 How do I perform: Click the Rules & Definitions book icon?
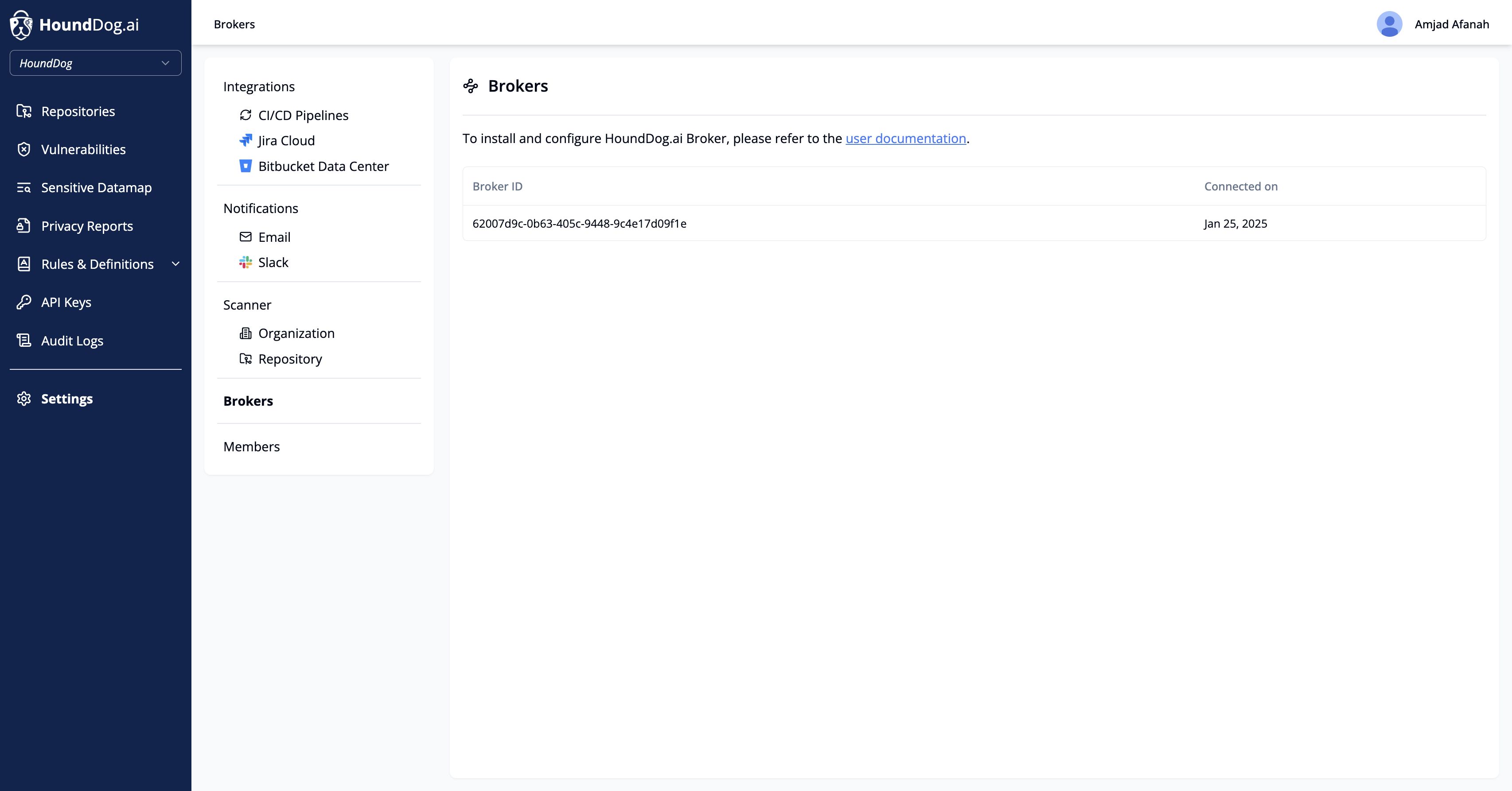point(24,264)
